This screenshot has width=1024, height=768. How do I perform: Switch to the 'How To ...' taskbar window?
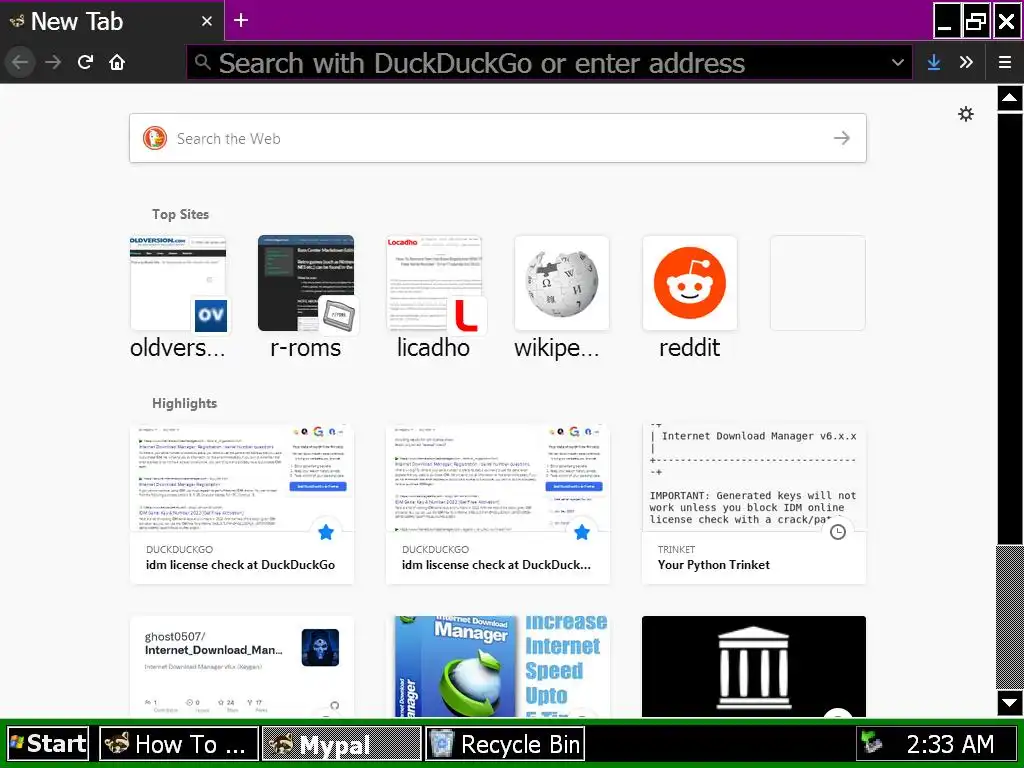point(179,744)
